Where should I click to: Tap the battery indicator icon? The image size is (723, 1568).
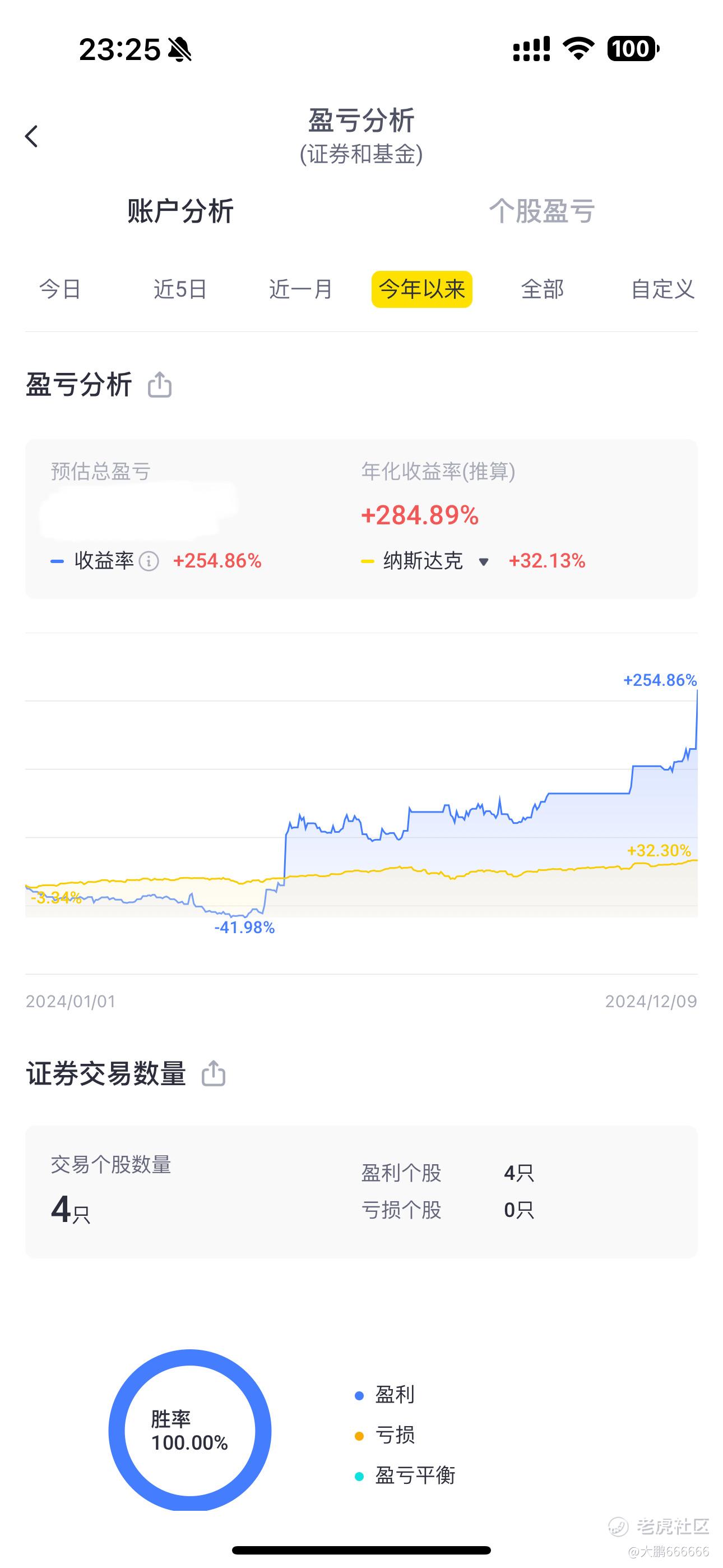(633, 49)
